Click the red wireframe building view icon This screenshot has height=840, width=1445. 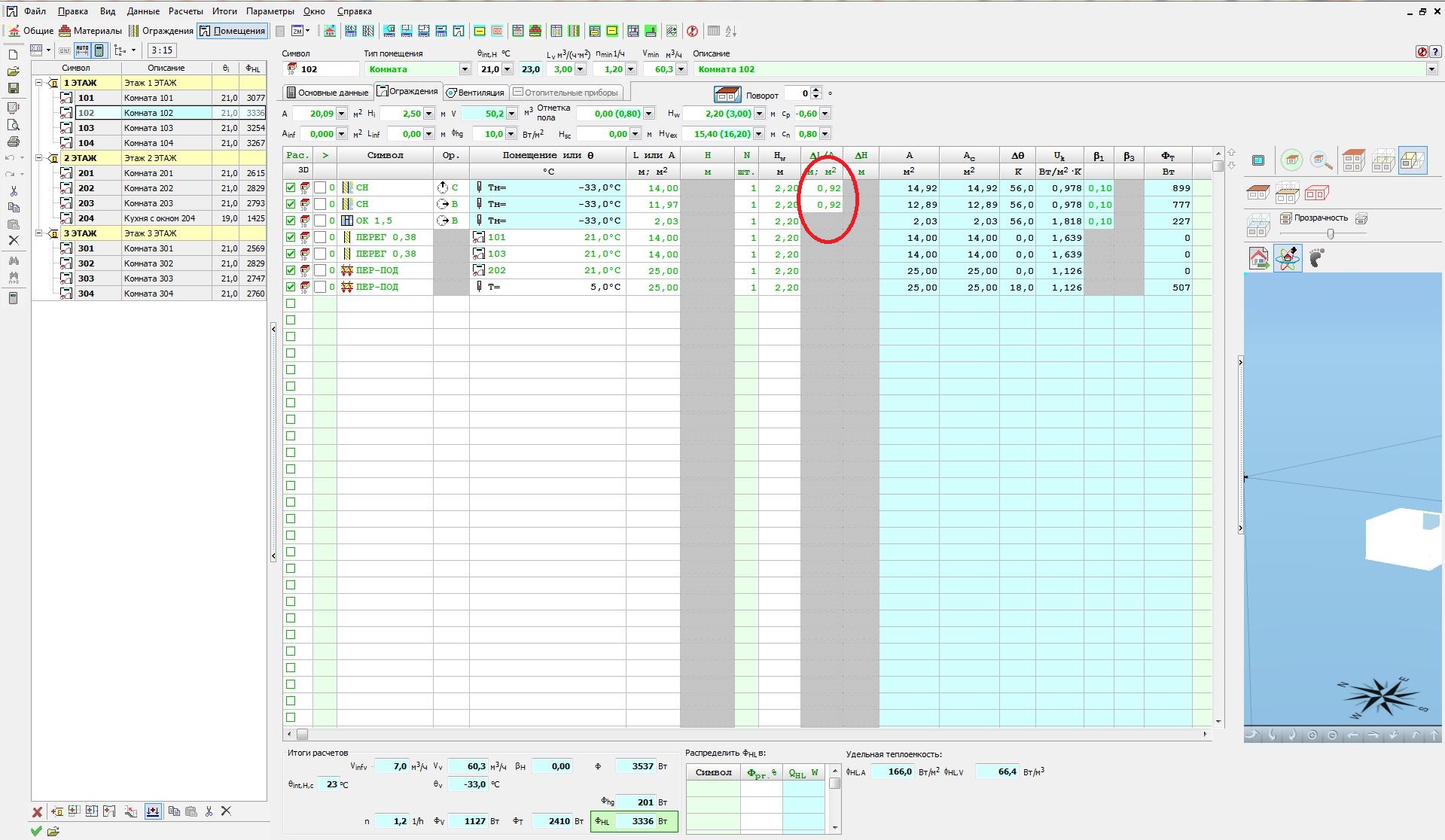click(x=1316, y=193)
